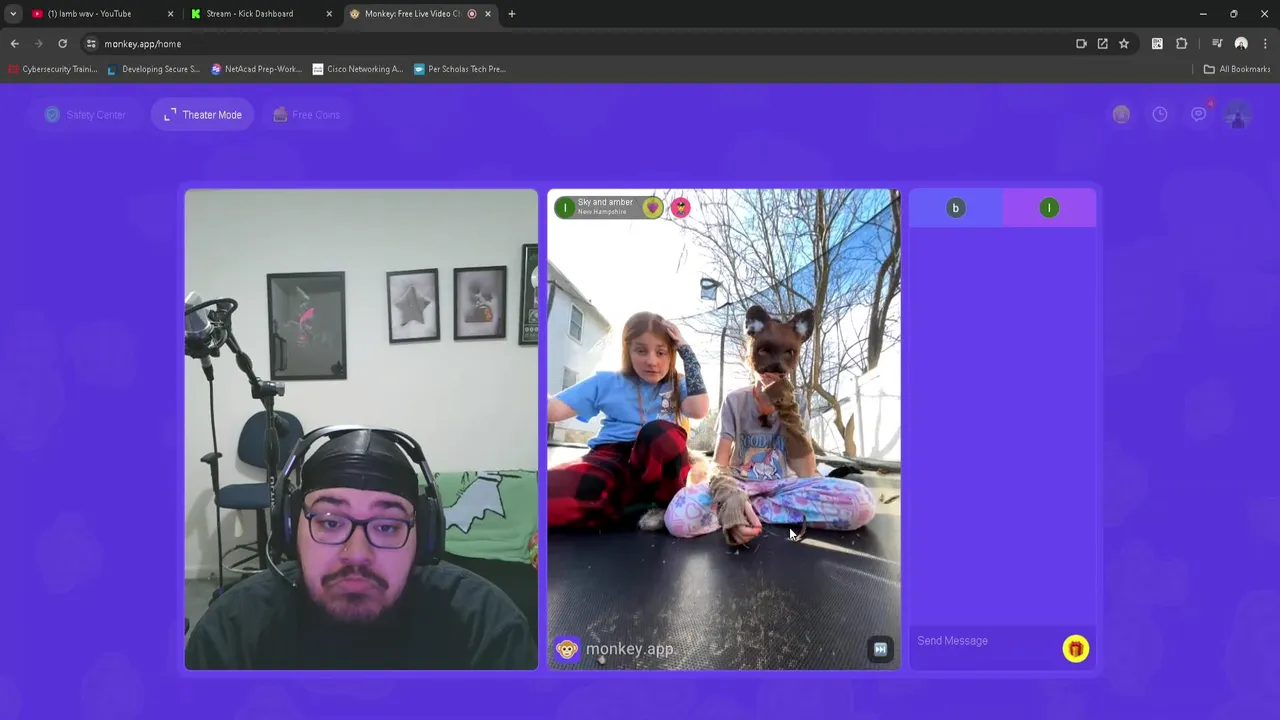Open the Free Coins offer
1280x720 pixels.
coord(307,115)
